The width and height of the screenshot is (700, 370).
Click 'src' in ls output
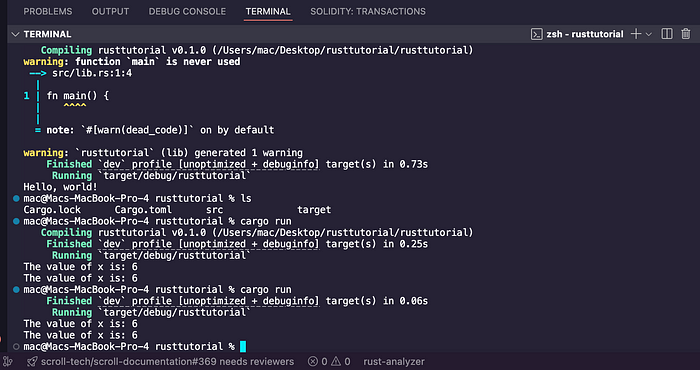coord(215,210)
